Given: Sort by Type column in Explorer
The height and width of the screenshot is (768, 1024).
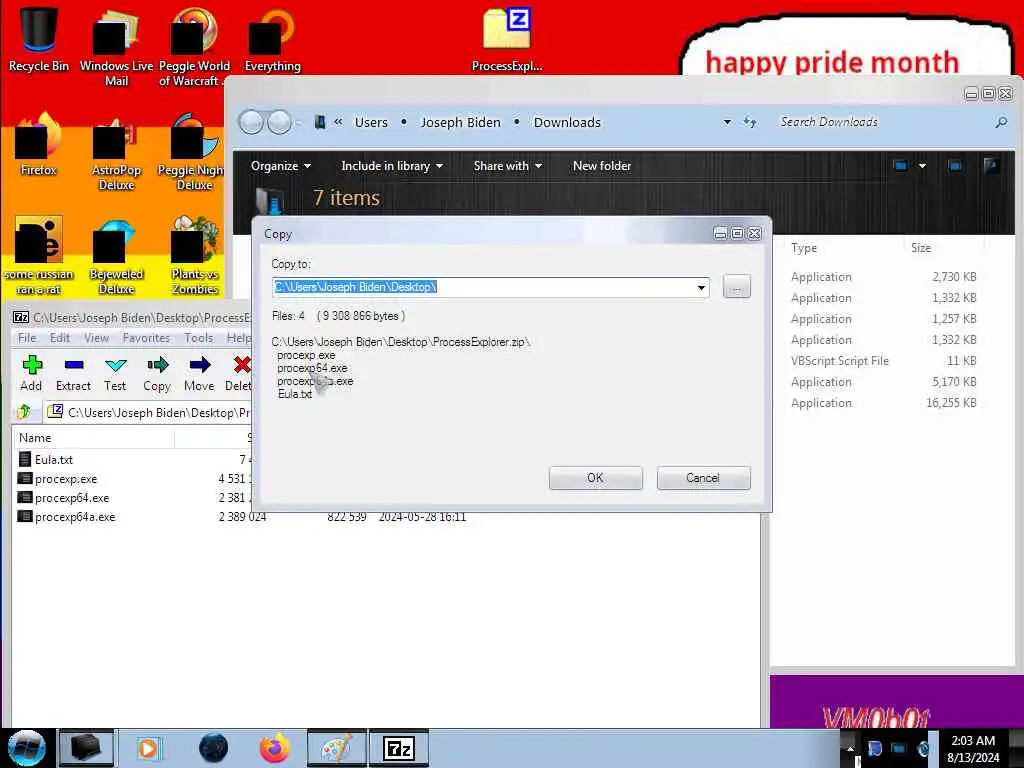Looking at the screenshot, I should click(x=804, y=248).
